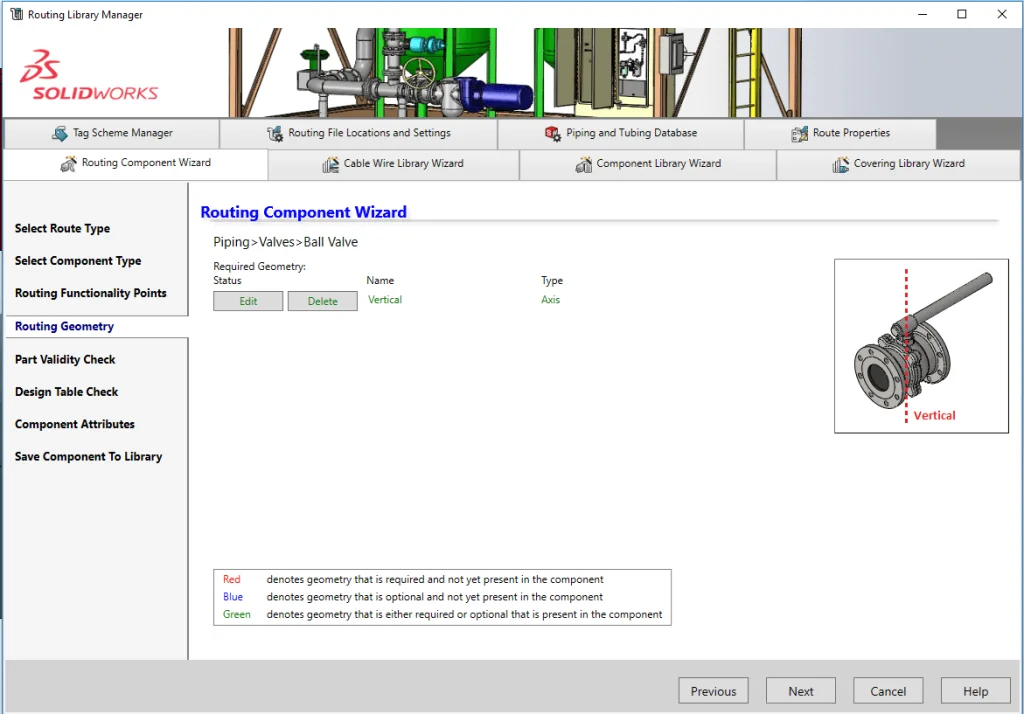Click the SolidWorks logo in header
Screen dimensions: 1024x714
[90, 75]
